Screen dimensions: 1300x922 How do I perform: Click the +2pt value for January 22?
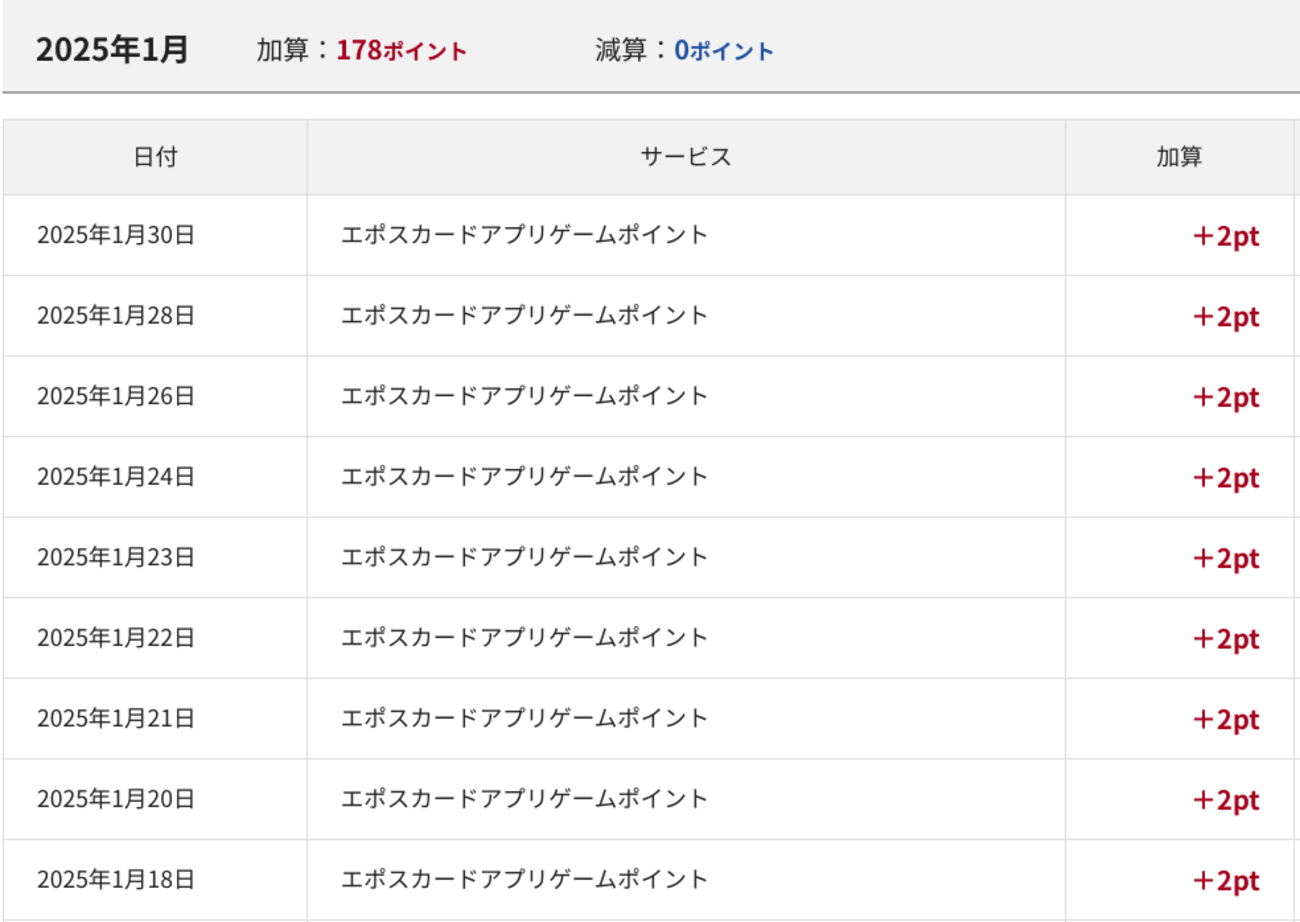pyautogui.click(x=1226, y=639)
